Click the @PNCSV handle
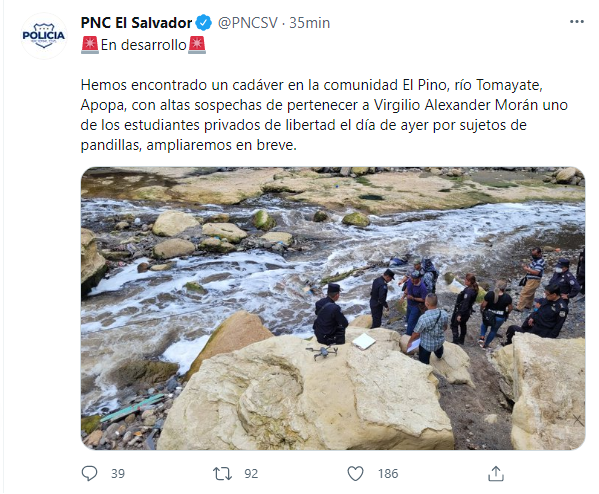This screenshot has width=599, height=494. [248, 23]
